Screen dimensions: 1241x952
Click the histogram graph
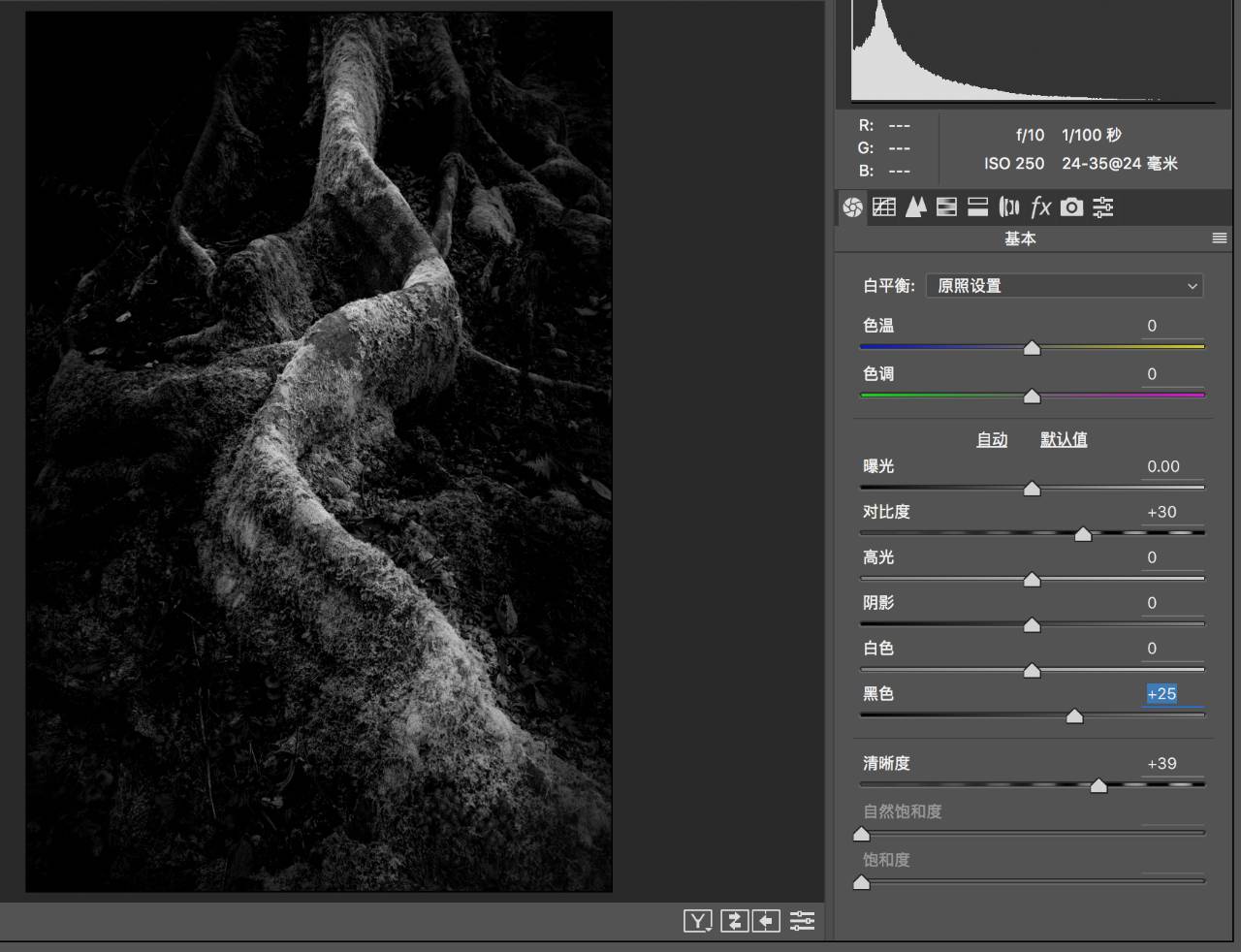click(1033, 51)
